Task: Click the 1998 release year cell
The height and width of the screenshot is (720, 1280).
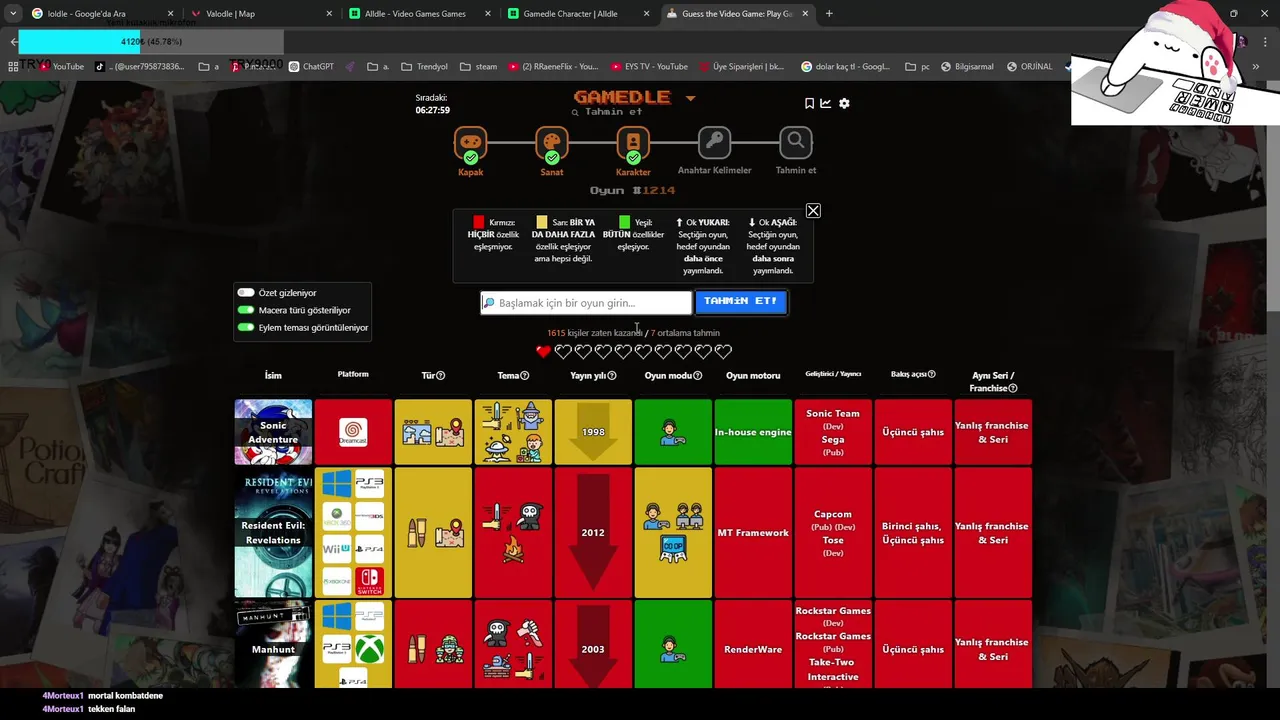Action: [x=593, y=432]
